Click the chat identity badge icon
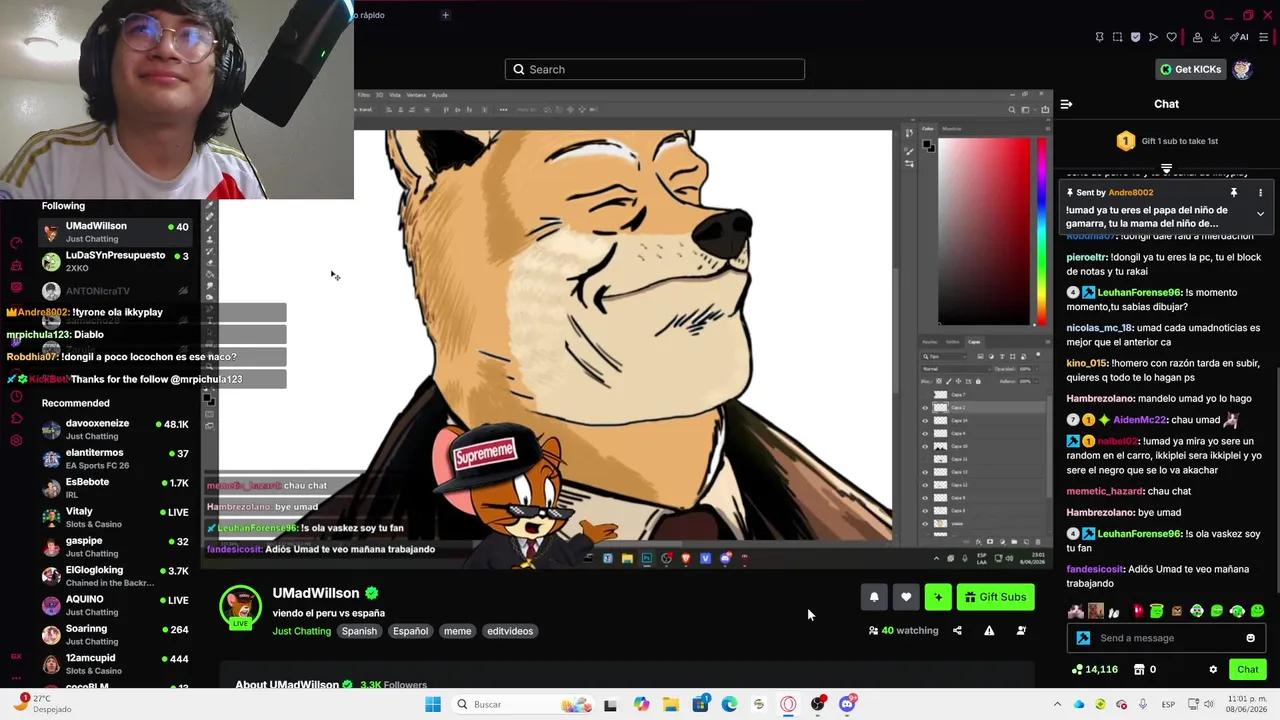The image size is (1280, 720). click(1083, 638)
